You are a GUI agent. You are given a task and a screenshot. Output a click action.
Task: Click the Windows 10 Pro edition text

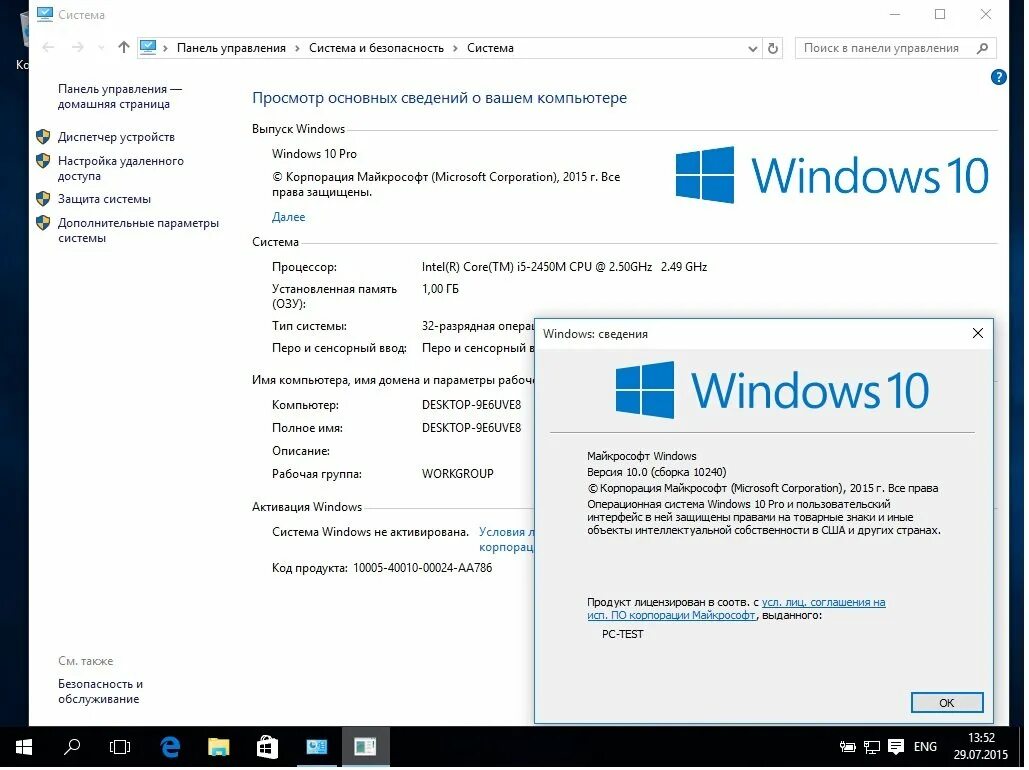[x=314, y=154]
